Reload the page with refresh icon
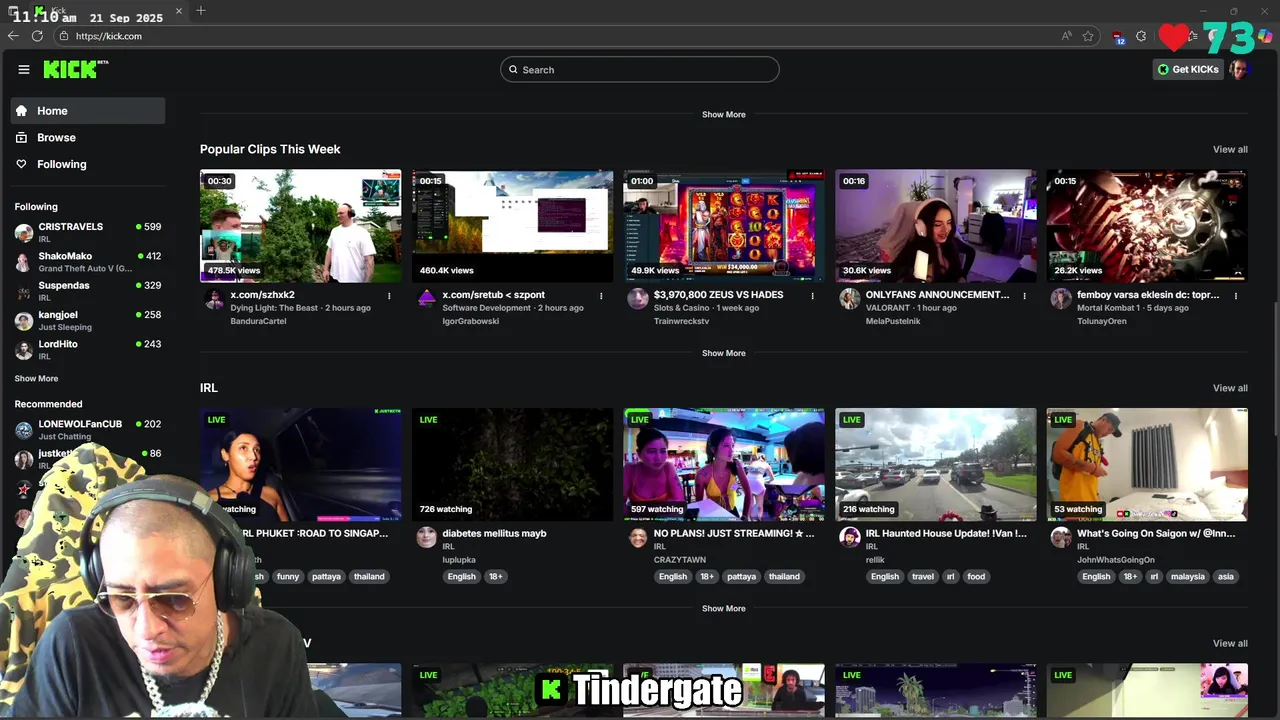1280x720 pixels. 37,36
